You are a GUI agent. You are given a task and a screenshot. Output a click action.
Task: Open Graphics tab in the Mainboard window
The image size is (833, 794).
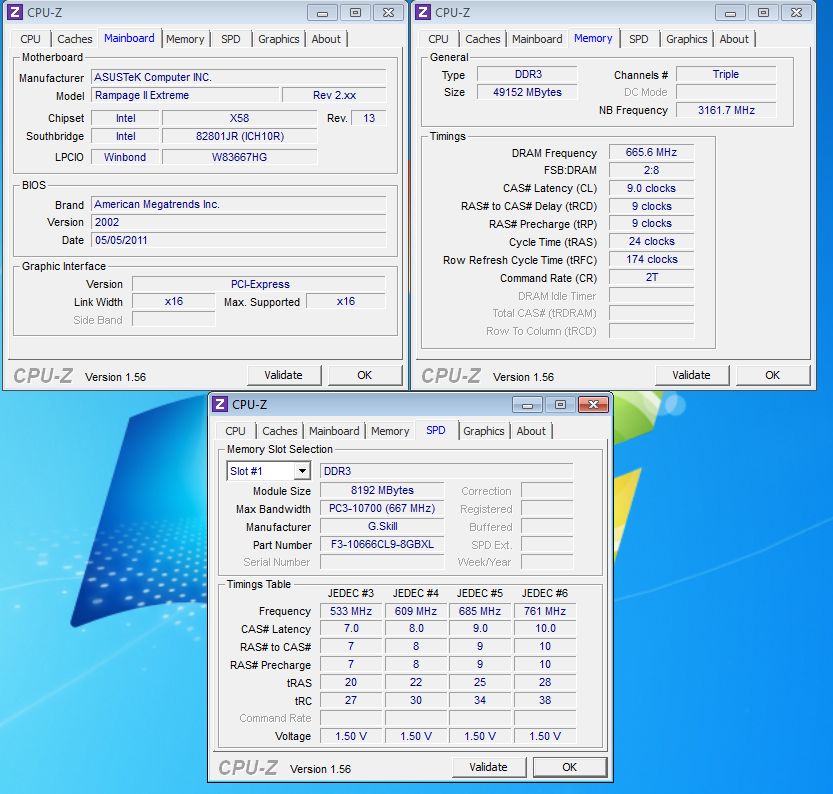pyautogui.click(x=279, y=39)
